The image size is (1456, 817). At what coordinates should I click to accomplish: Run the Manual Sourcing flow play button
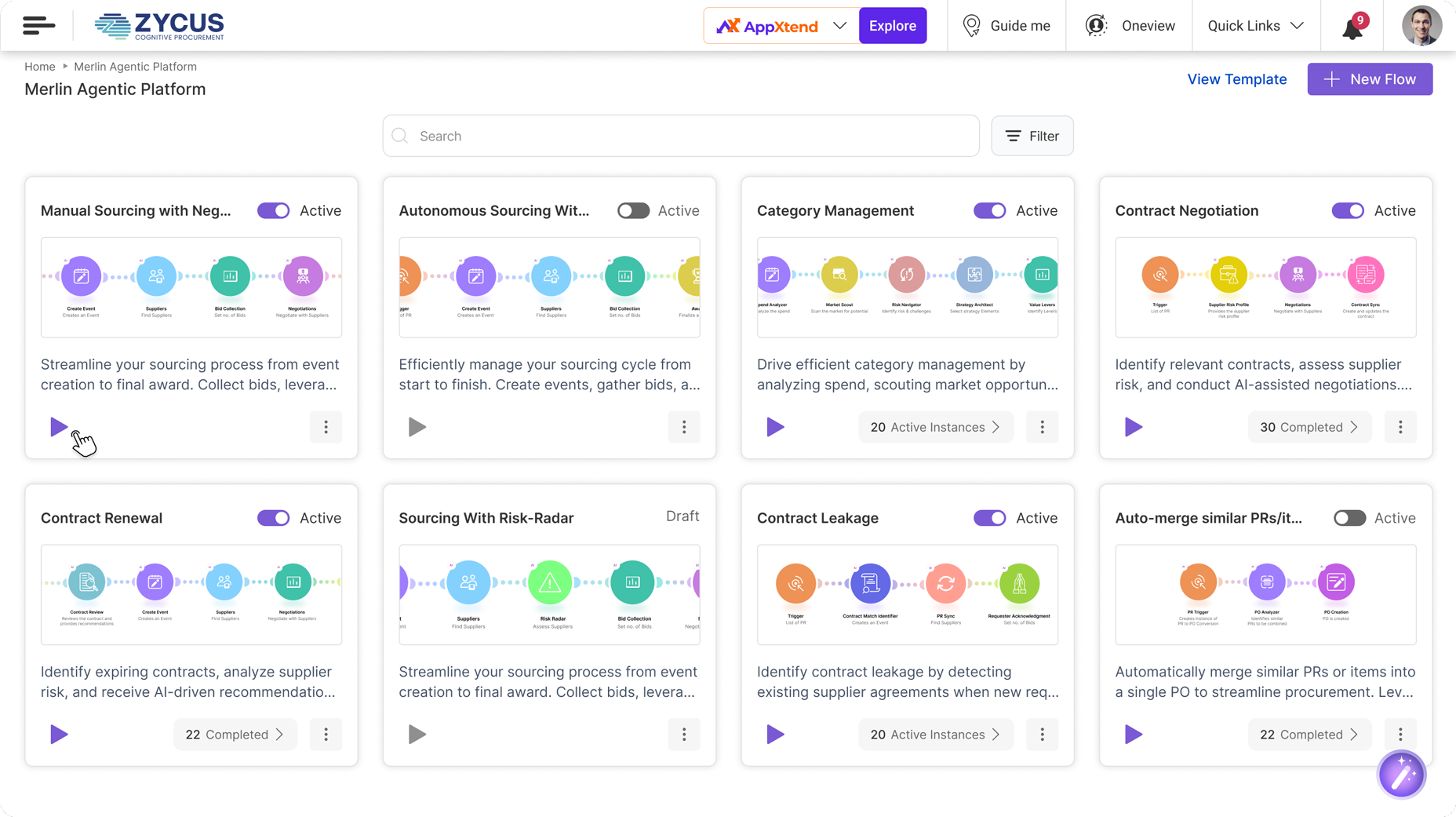tap(59, 427)
